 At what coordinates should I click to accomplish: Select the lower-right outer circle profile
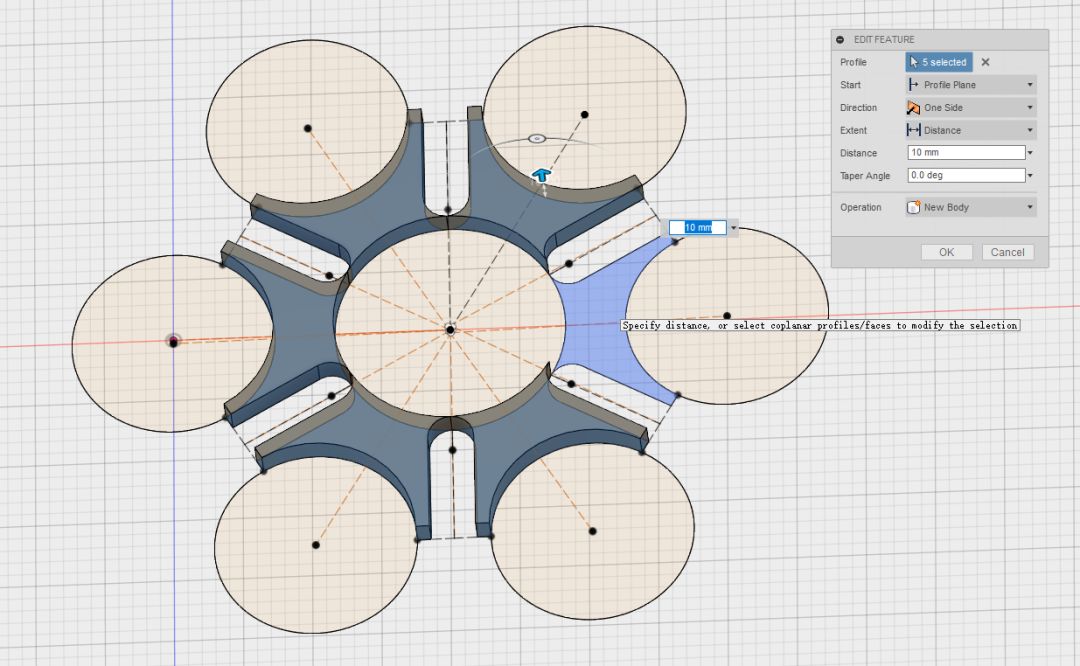click(x=592, y=531)
